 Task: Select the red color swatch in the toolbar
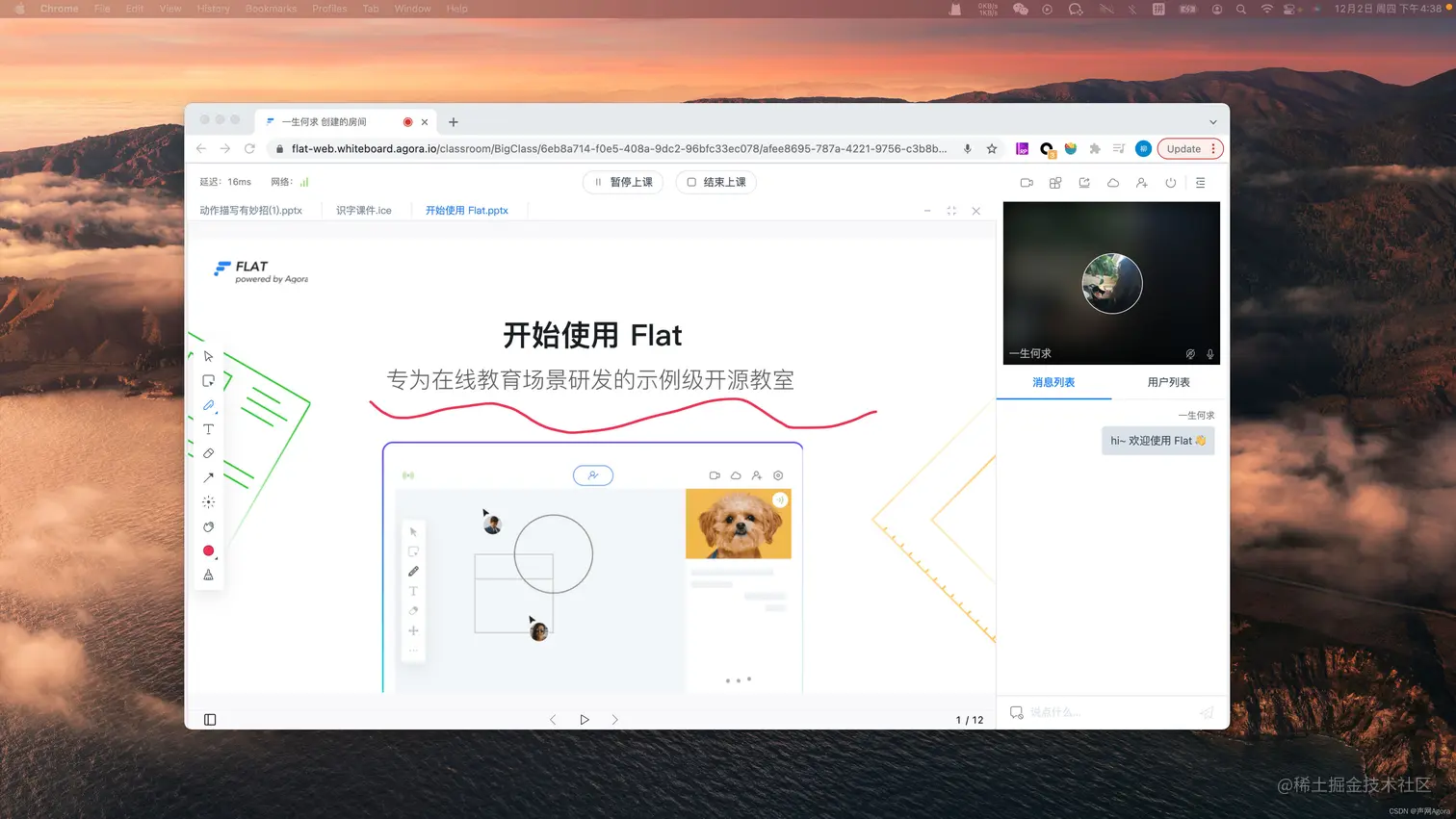pos(208,550)
